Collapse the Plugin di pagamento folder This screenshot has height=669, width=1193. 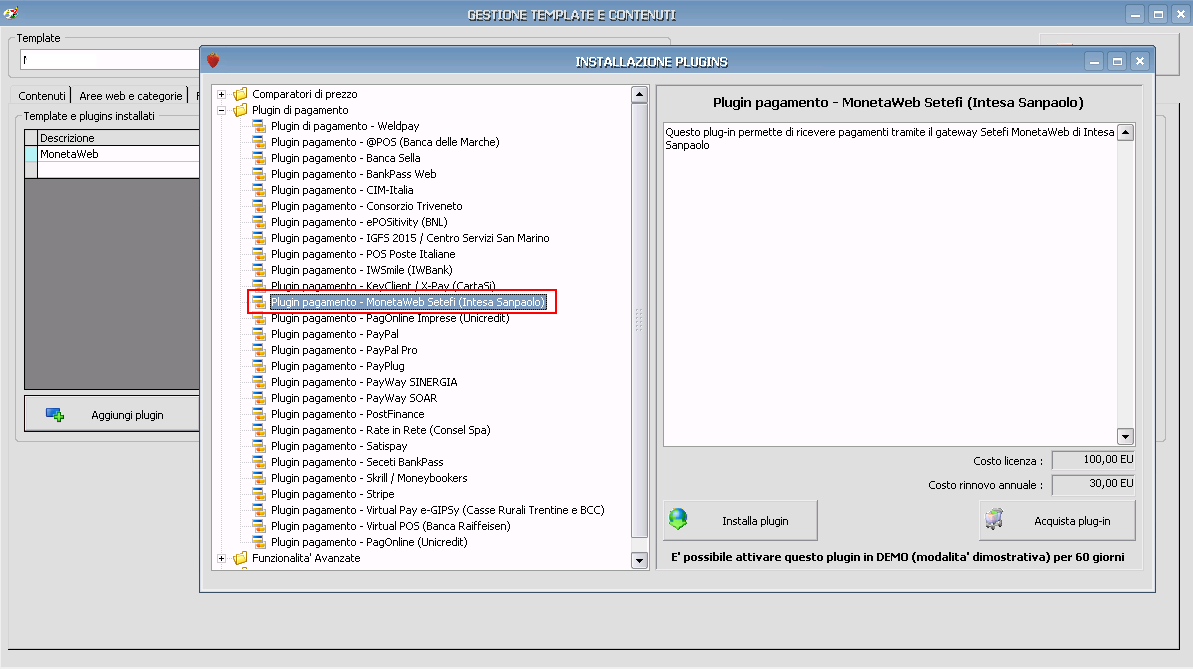pos(221,110)
